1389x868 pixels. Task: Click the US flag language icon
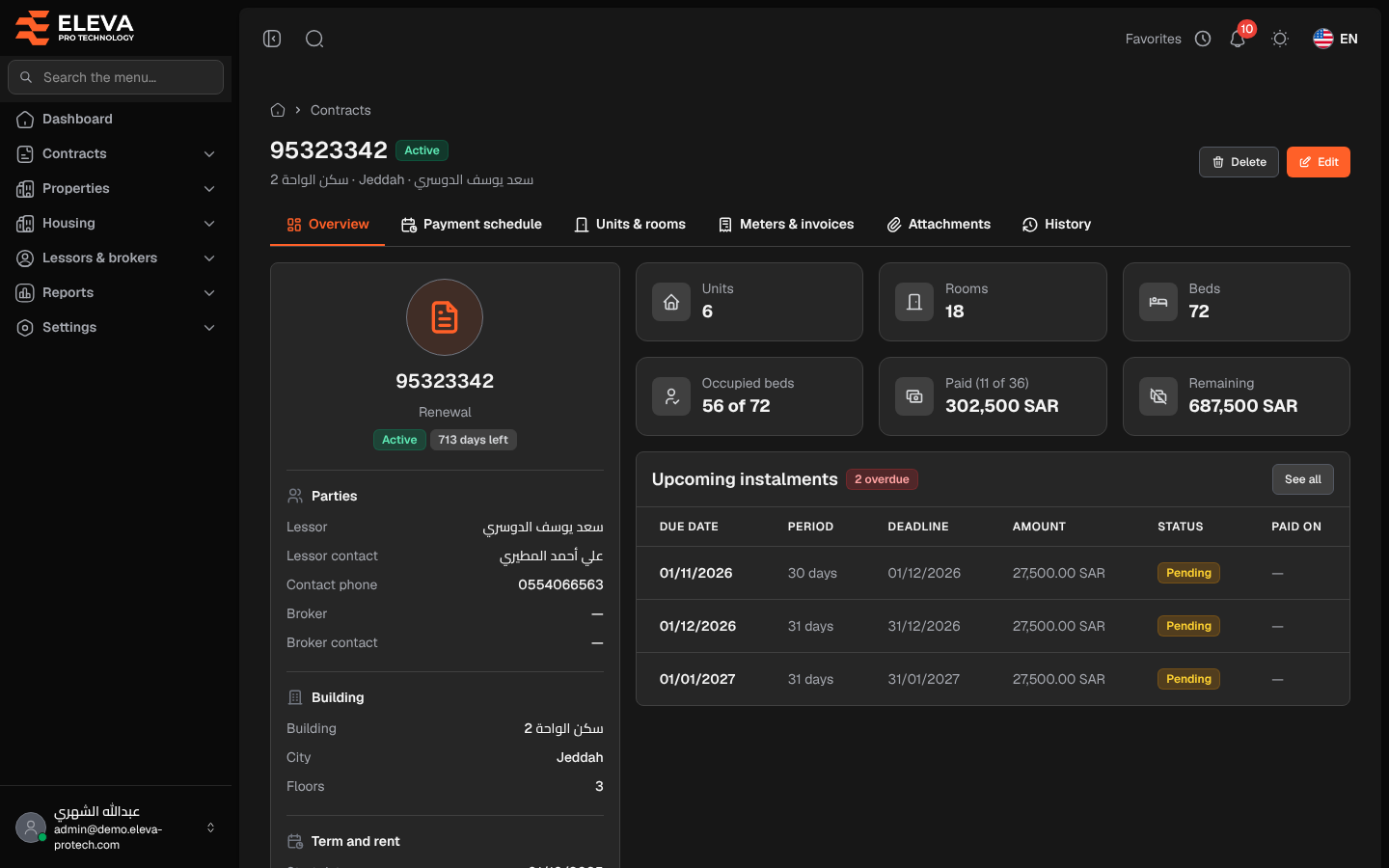[1323, 39]
